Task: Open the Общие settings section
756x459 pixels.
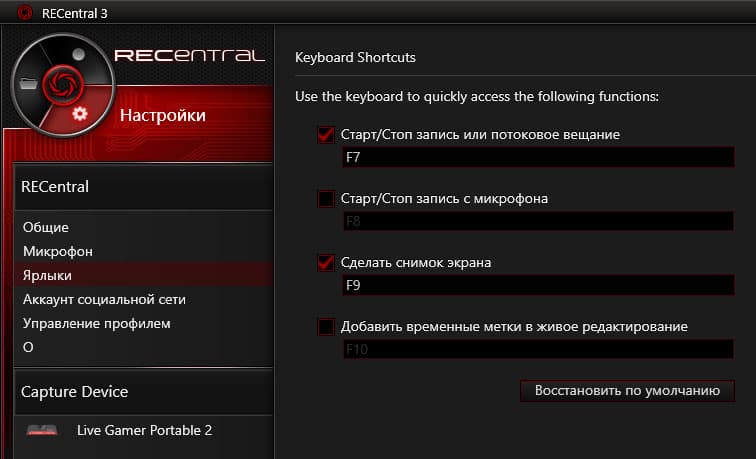Action: [46, 227]
